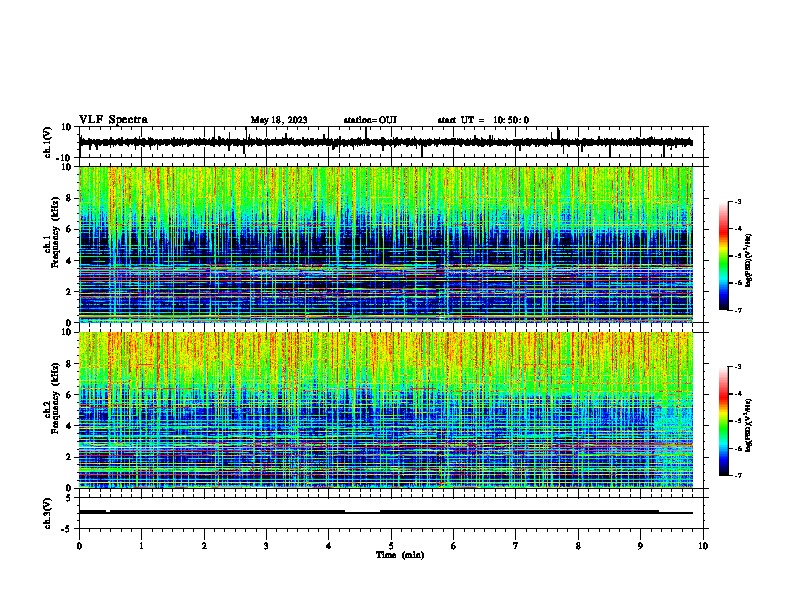
Task: Click the "-5" tick on ch.3(V) axis
Action: [67, 529]
